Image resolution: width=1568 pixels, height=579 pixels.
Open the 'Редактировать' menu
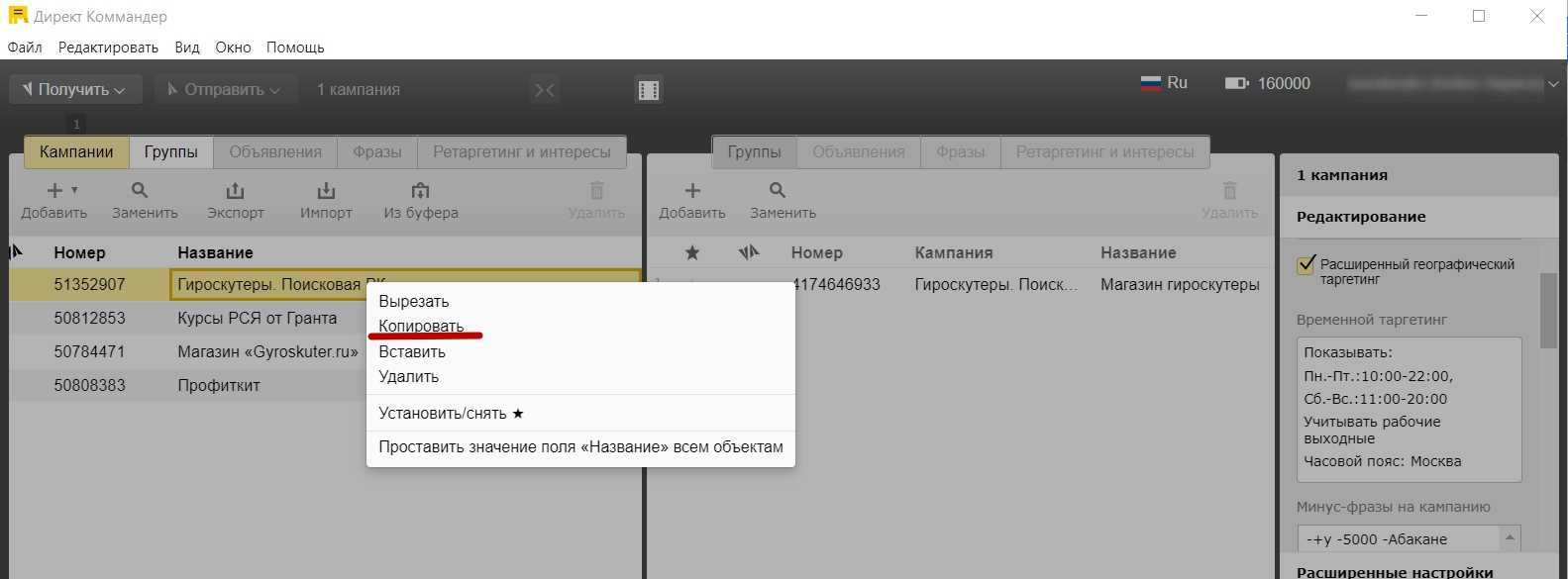108,48
